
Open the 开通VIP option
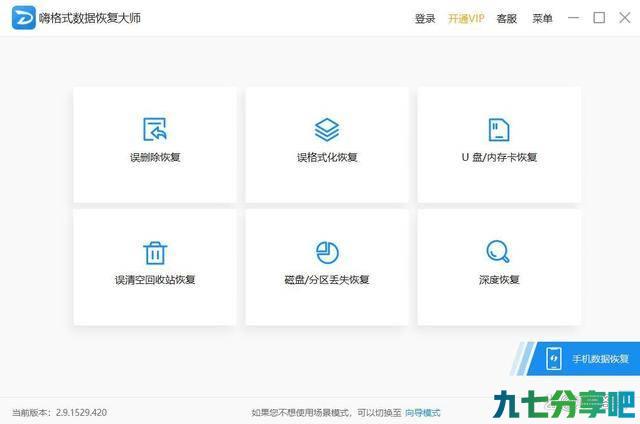point(466,18)
